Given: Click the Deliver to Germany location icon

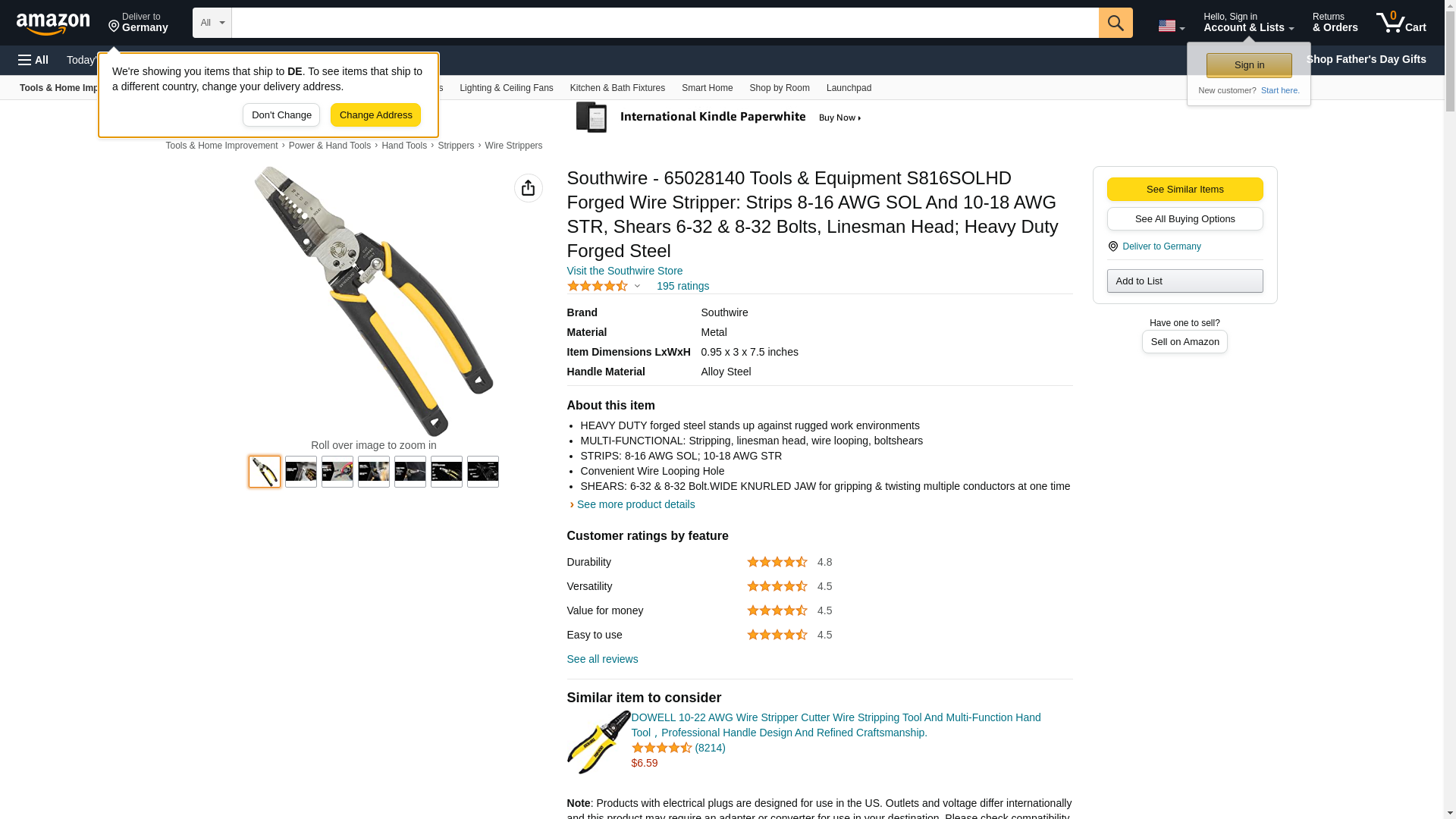Looking at the screenshot, I should click(1113, 246).
